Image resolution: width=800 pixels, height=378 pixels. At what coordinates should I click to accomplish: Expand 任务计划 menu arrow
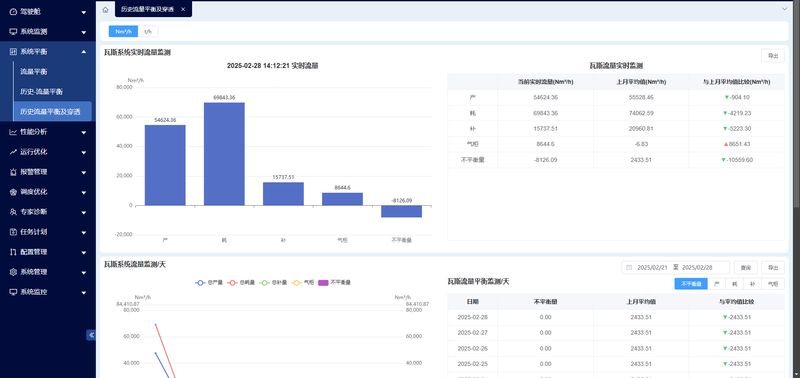[84, 232]
